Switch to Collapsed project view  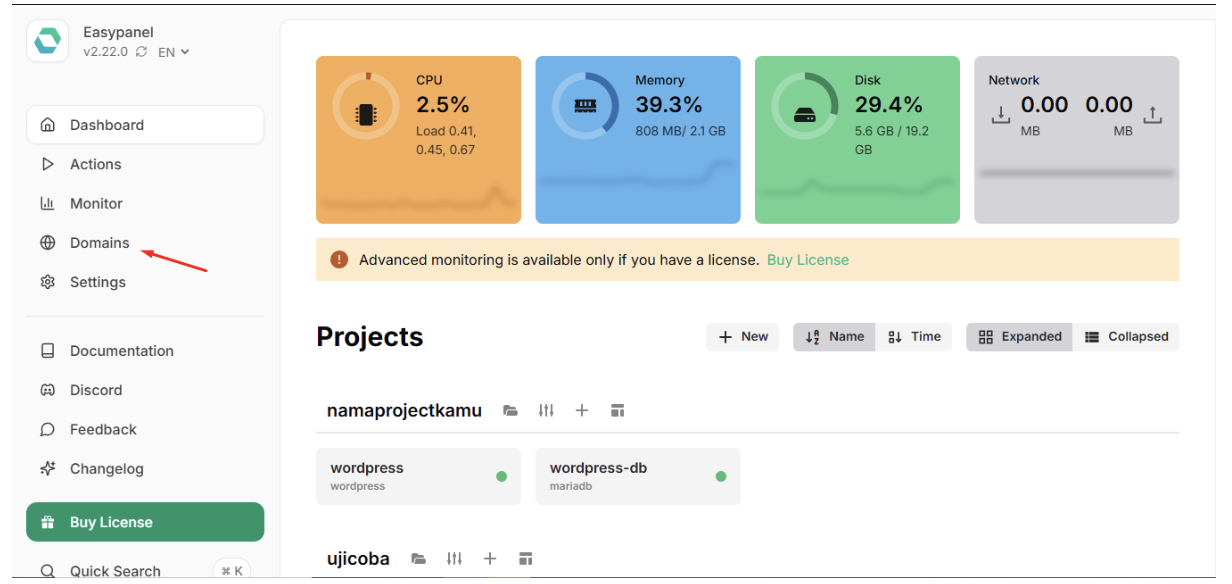click(x=1126, y=337)
